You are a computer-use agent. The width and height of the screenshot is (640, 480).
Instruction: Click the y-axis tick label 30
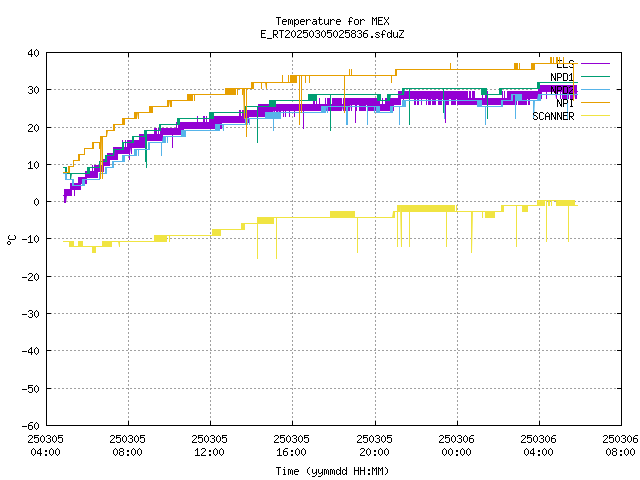33,90
